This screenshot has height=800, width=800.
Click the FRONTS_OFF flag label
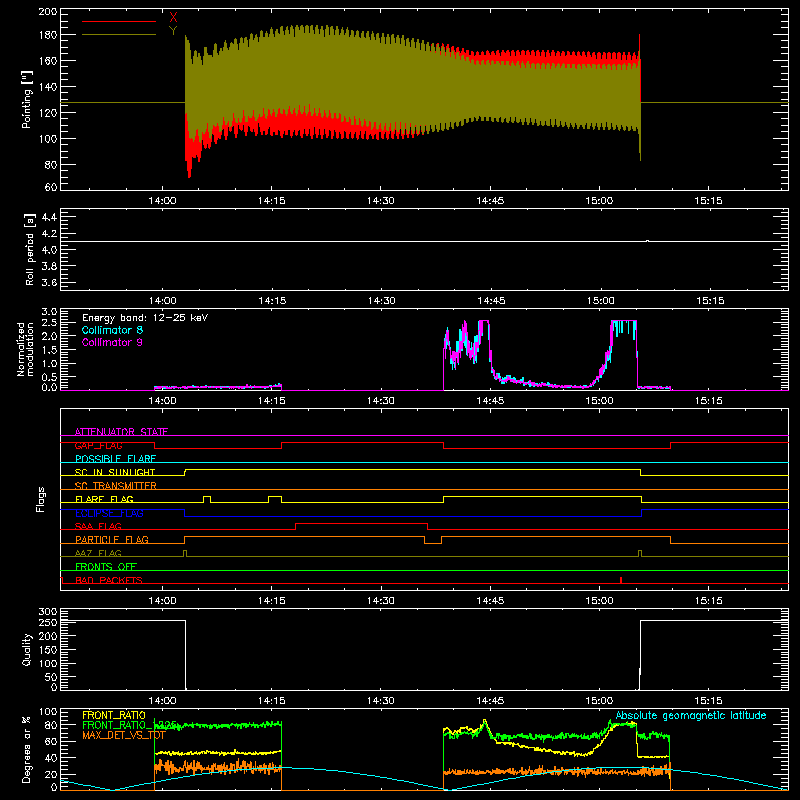pyautogui.click(x=106, y=567)
